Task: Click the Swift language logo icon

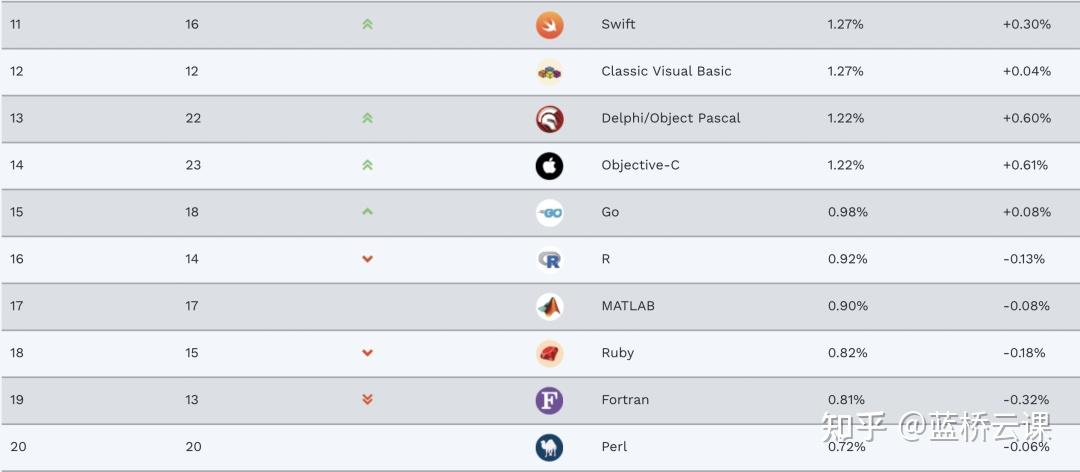Action: 549,25
